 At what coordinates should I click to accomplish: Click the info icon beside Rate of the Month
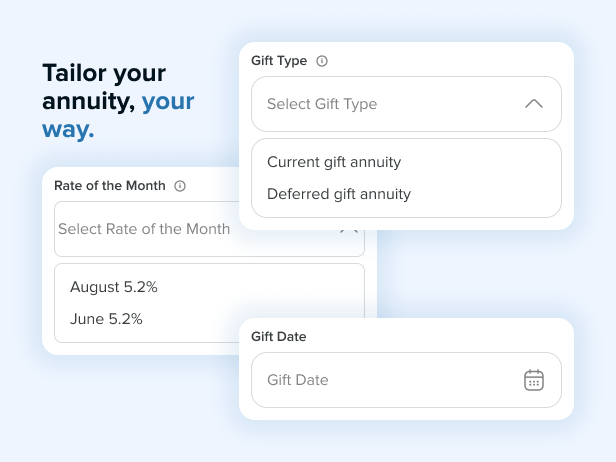(180, 186)
